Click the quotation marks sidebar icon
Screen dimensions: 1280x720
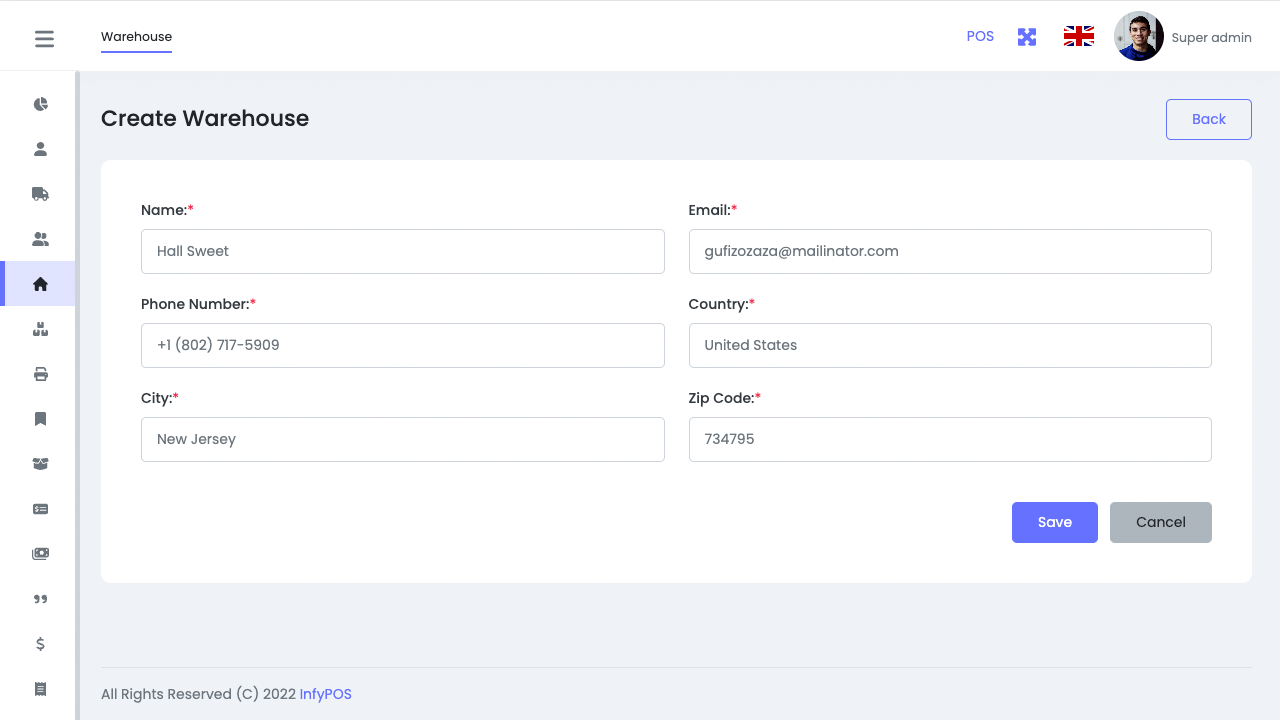coord(40,599)
